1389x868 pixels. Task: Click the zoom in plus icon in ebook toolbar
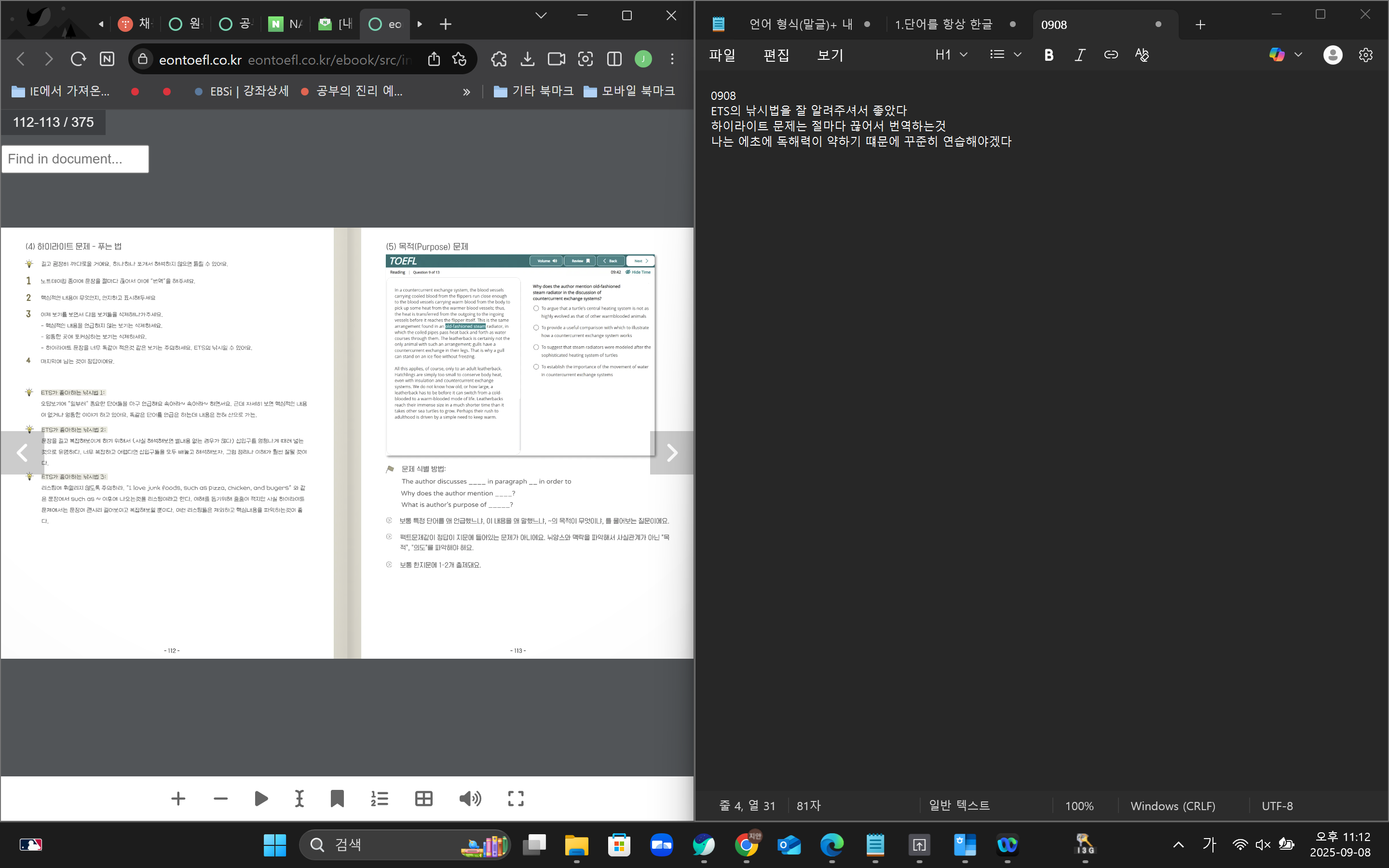178,799
